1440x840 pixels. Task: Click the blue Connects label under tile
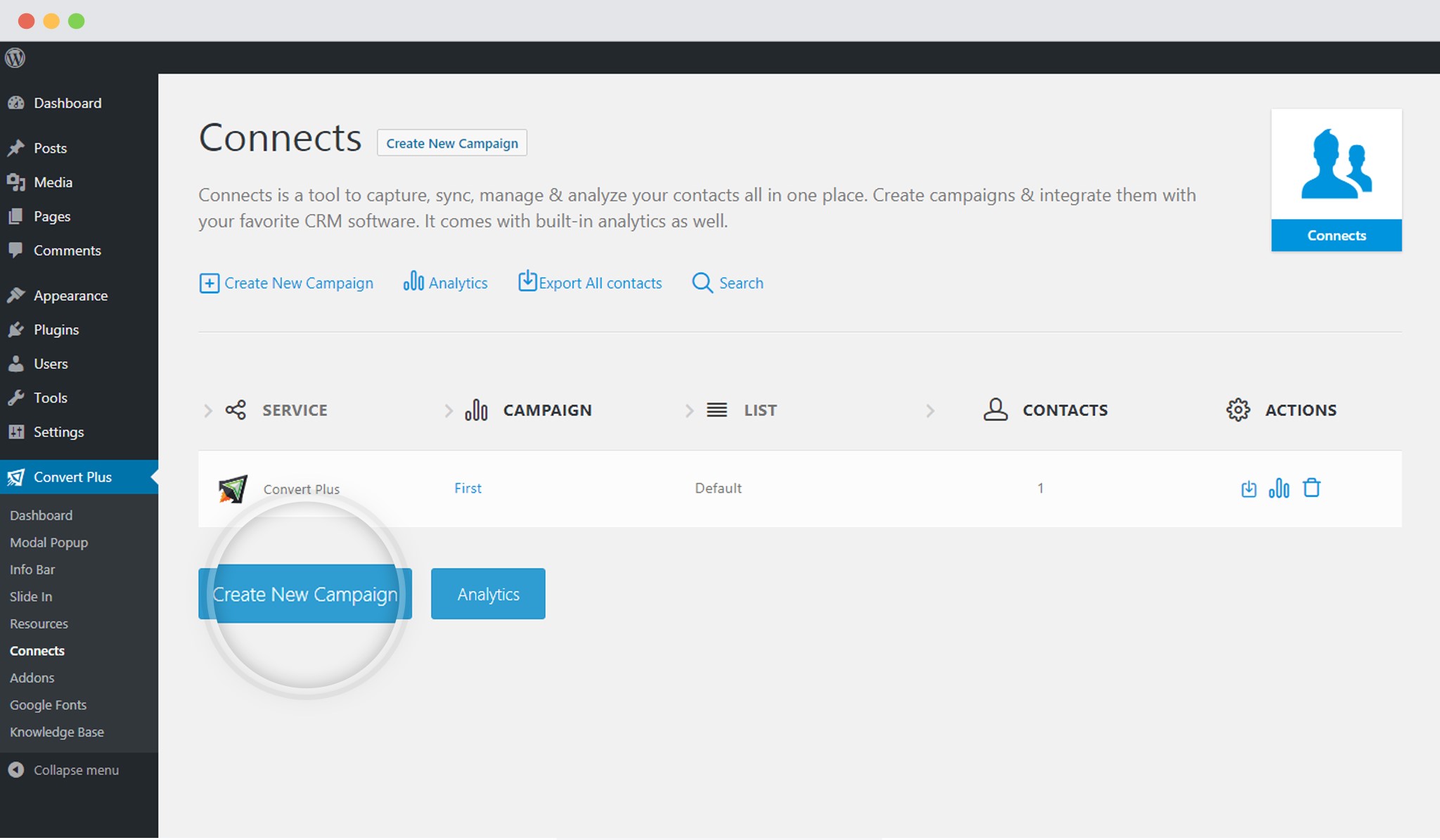(1336, 235)
